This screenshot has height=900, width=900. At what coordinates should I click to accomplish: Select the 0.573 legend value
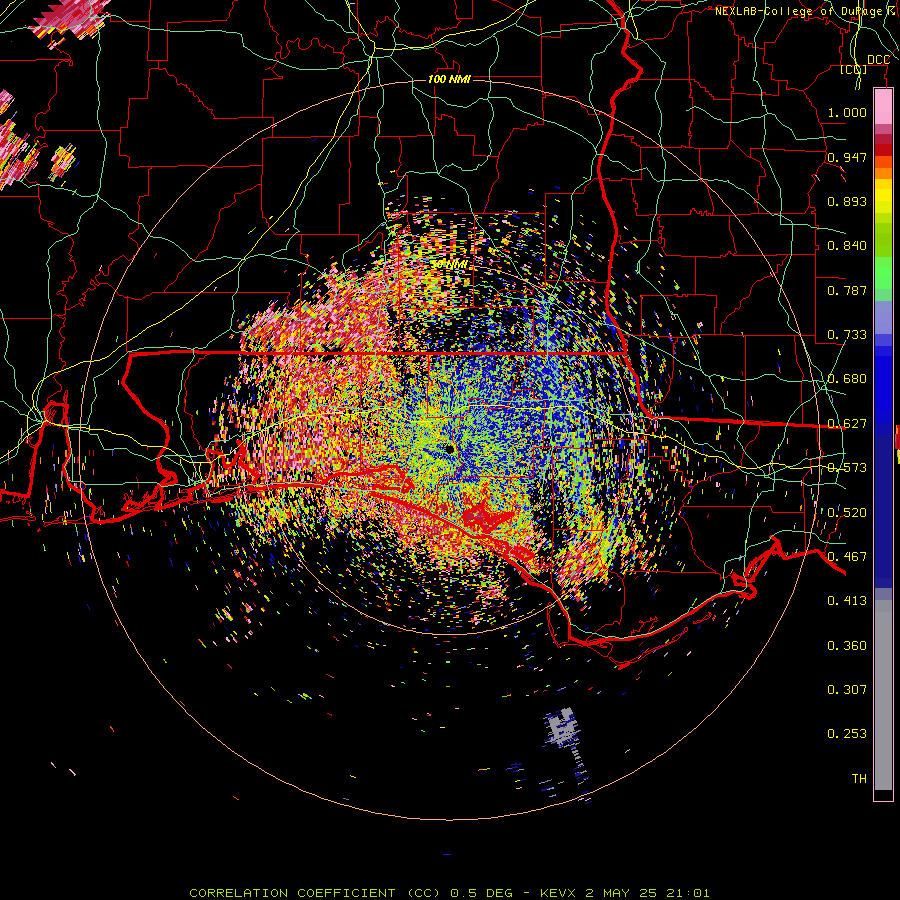(x=847, y=468)
